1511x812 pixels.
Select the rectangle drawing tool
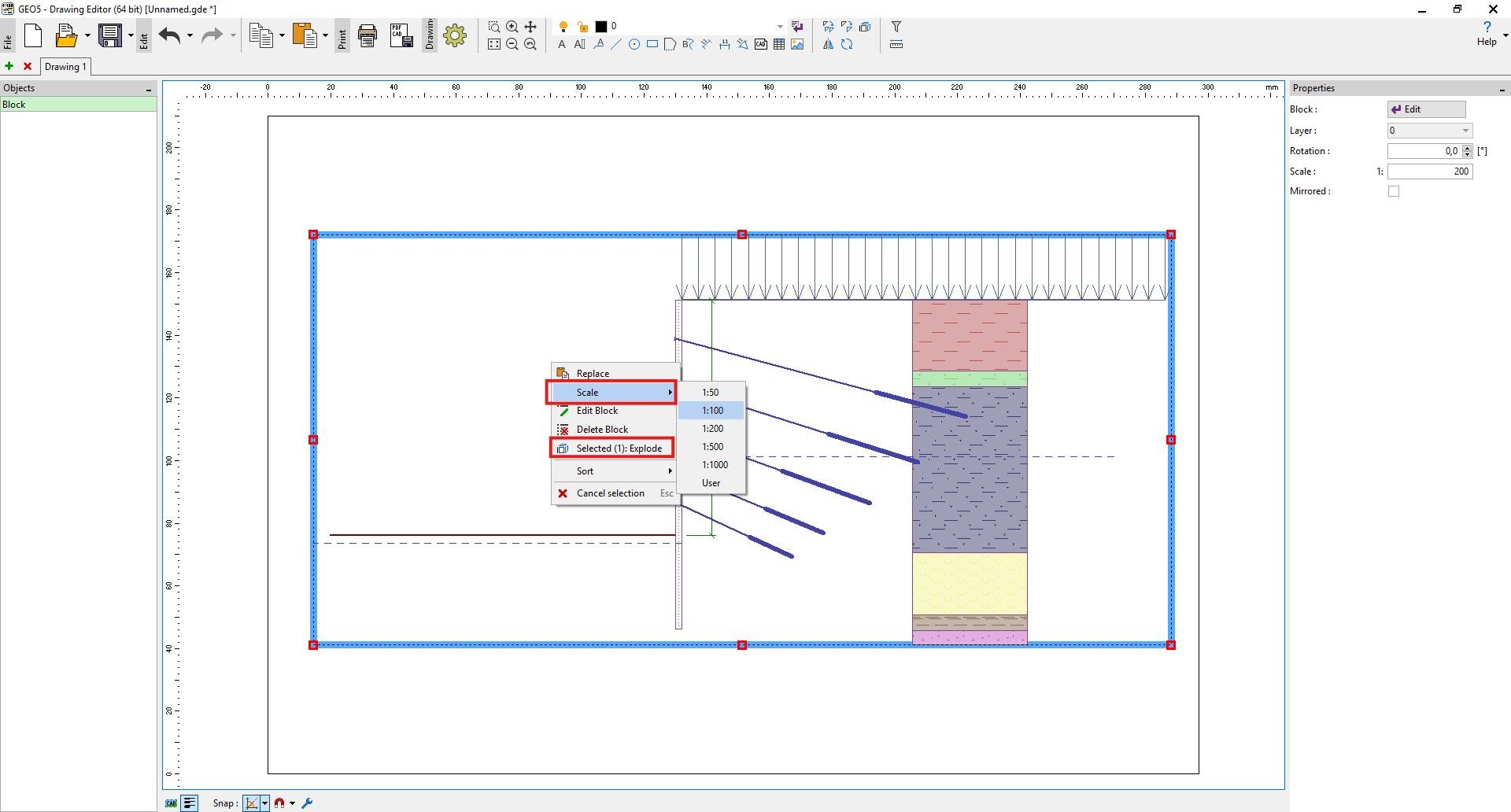tap(652, 45)
